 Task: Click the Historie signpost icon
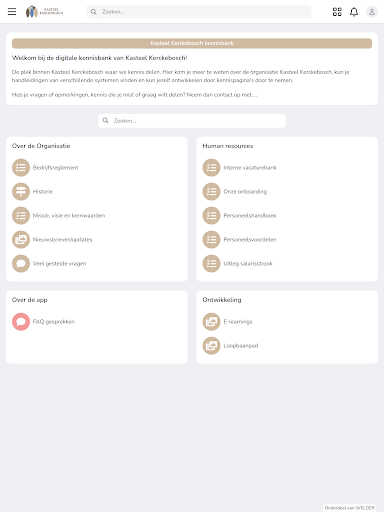point(21,191)
